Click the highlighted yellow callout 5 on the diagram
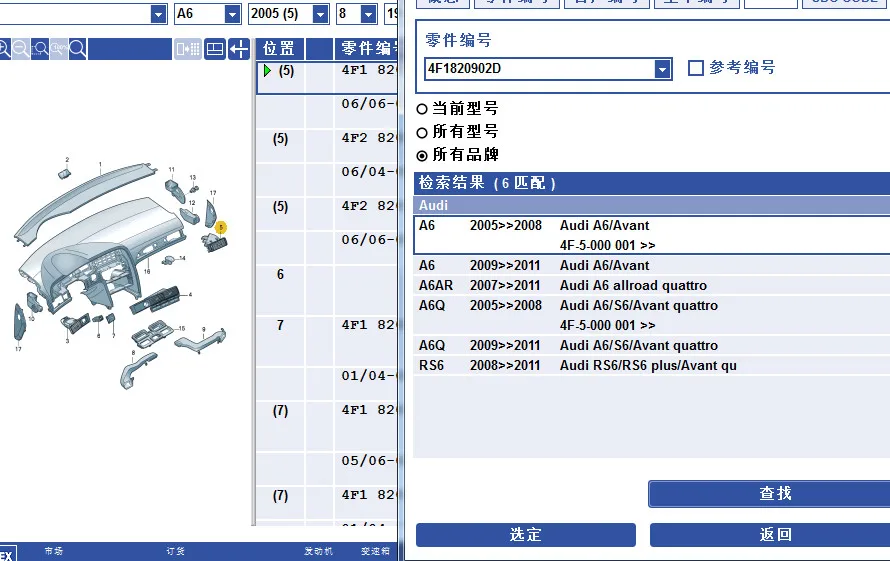Viewport: 890px width, 561px height. (221, 227)
